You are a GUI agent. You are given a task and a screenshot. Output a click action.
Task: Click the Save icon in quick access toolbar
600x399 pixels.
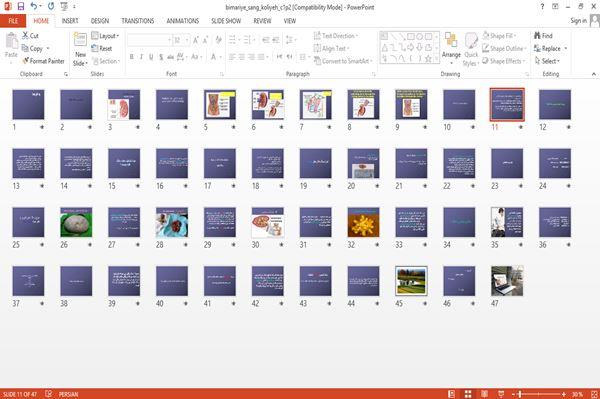[21, 7]
